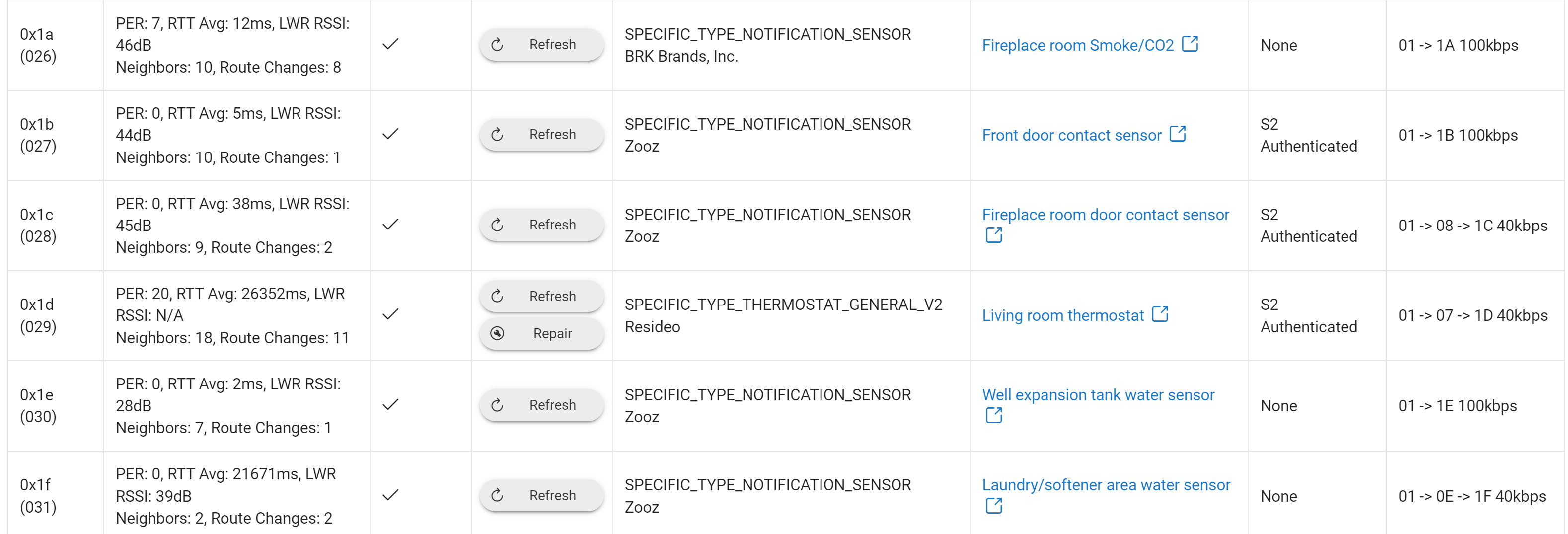Viewport: 1568px width, 534px height.
Task: Open external link icon beside Living room thermostat
Action: click(x=1160, y=314)
